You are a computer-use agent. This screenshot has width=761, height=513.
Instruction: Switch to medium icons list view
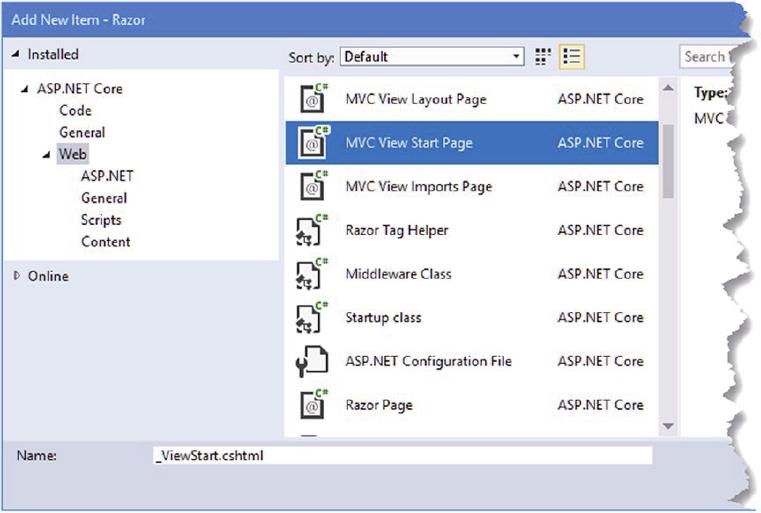point(572,57)
